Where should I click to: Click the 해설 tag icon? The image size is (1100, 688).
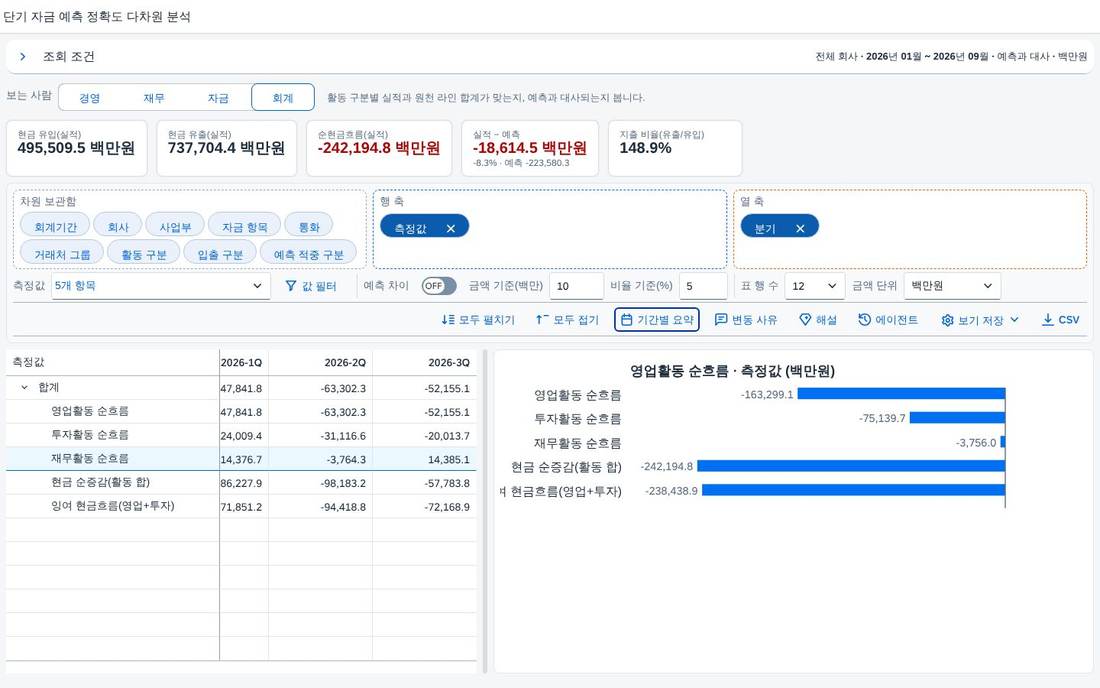point(805,320)
